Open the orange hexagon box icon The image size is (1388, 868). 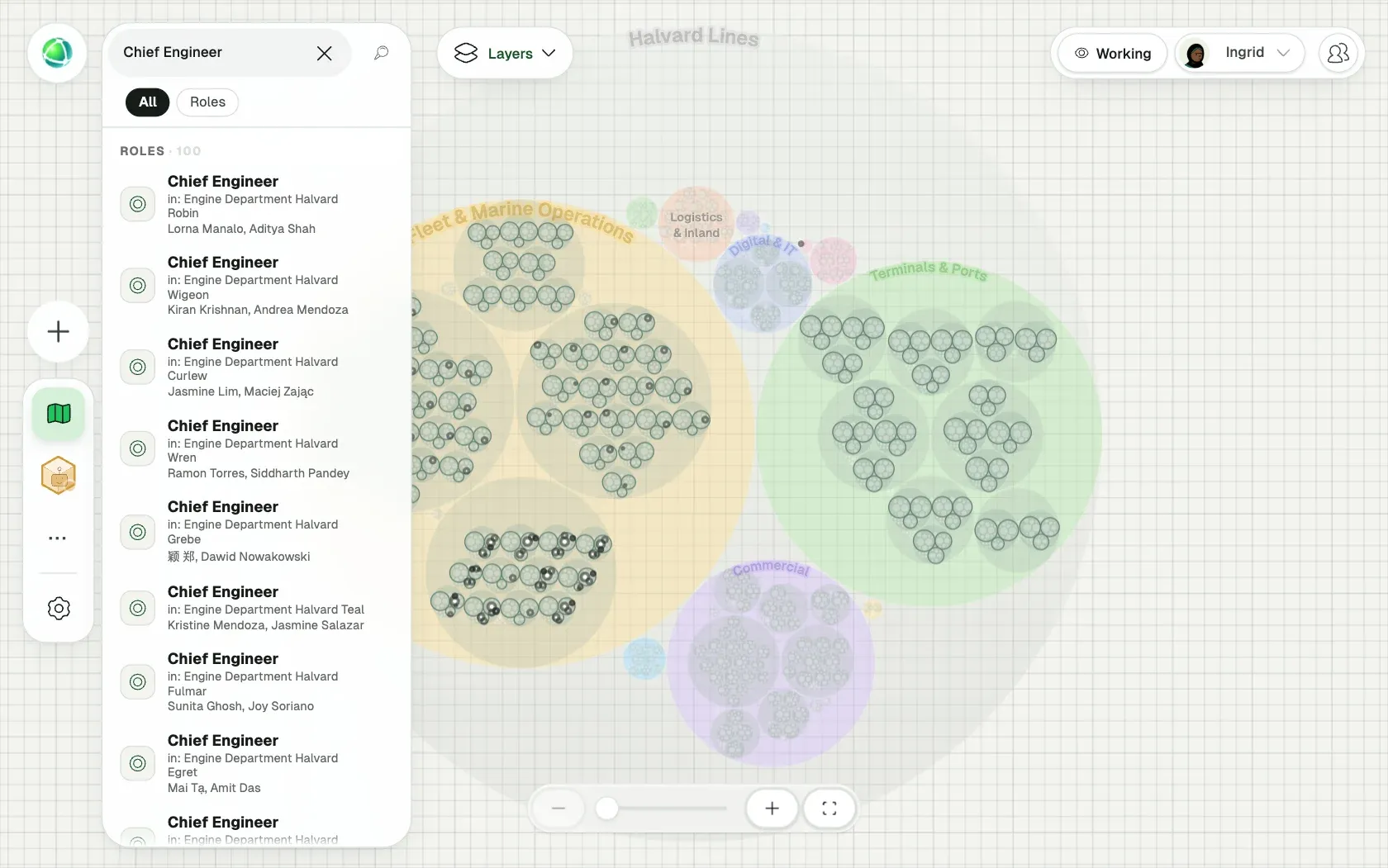pos(59,476)
